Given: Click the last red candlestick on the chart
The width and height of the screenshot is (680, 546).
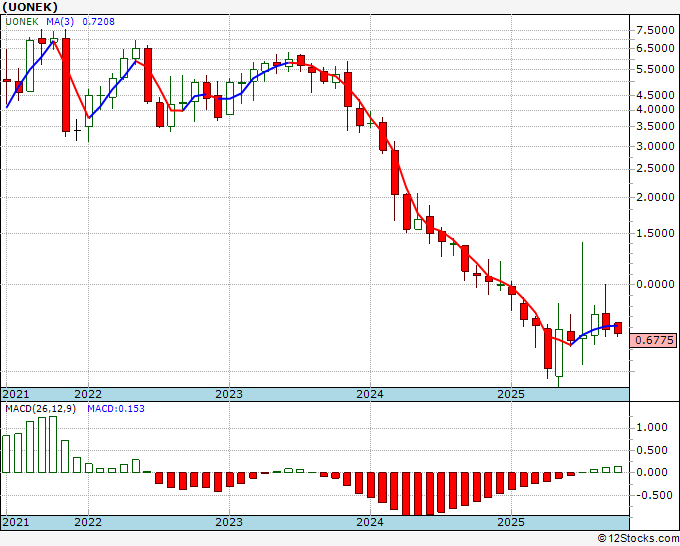Looking at the screenshot, I should click(618, 328).
